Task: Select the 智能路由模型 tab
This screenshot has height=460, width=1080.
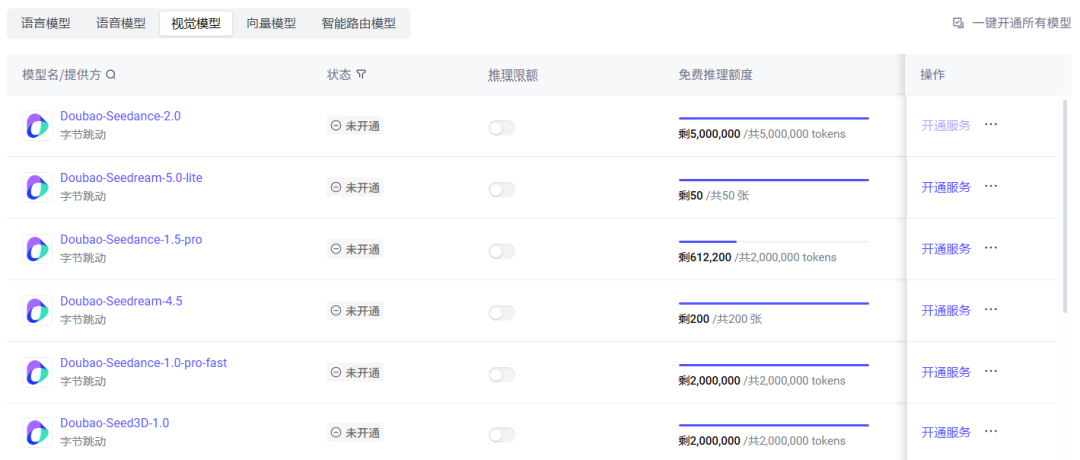Action: pos(359,23)
